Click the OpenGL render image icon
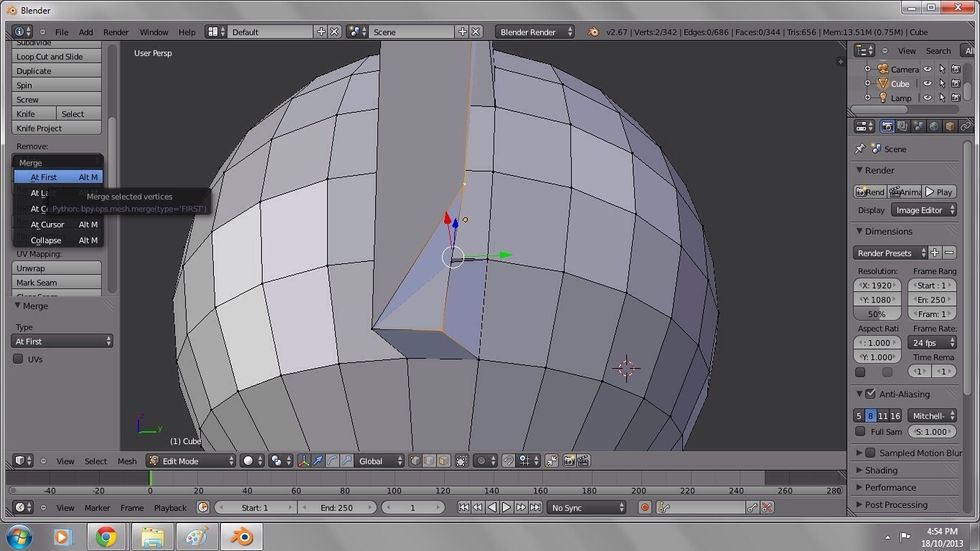Screen dimensions: 980x551 point(569,461)
